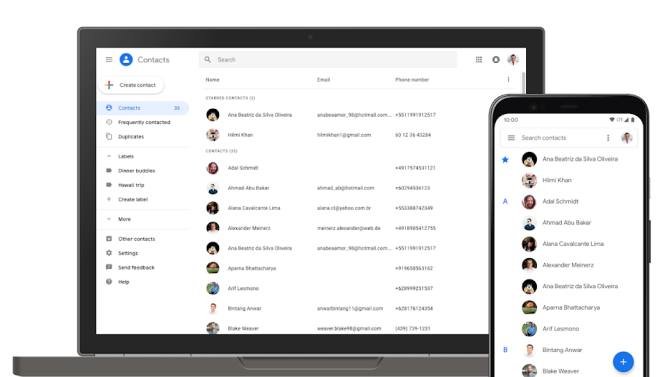The height and width of the screenshot is (377, 670).
Task: Click the Create contact button
Action: tap(132, 85)
